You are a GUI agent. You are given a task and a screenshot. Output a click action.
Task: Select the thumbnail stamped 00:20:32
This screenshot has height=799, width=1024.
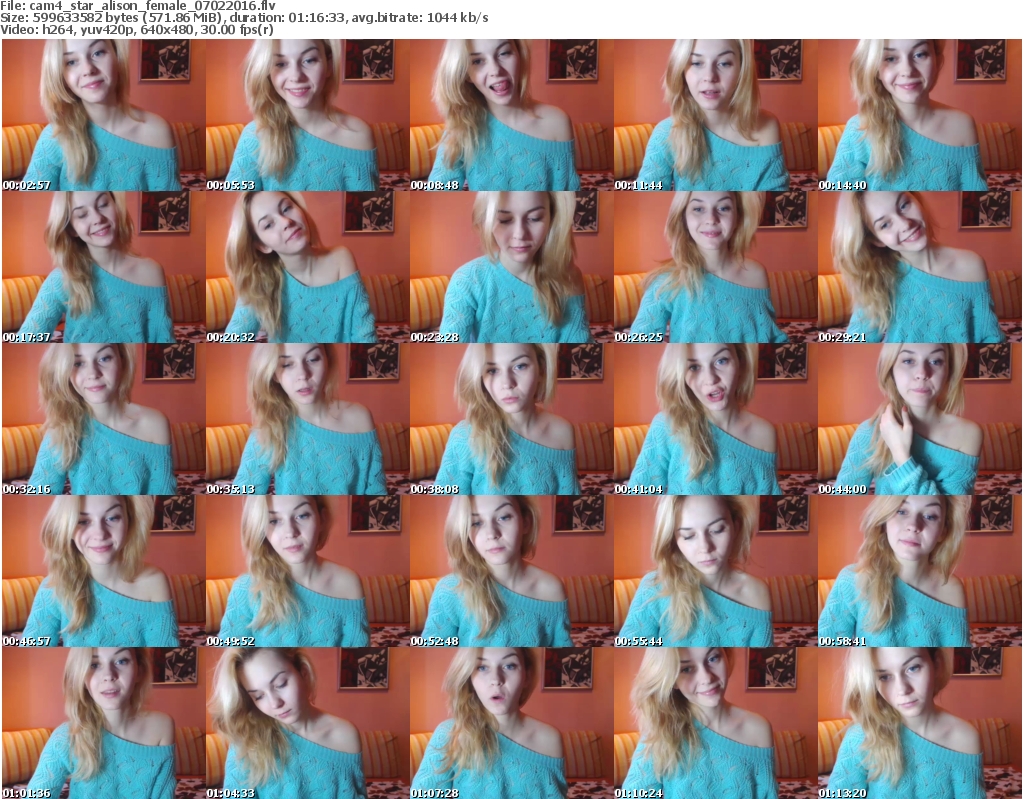pos(308,267)
